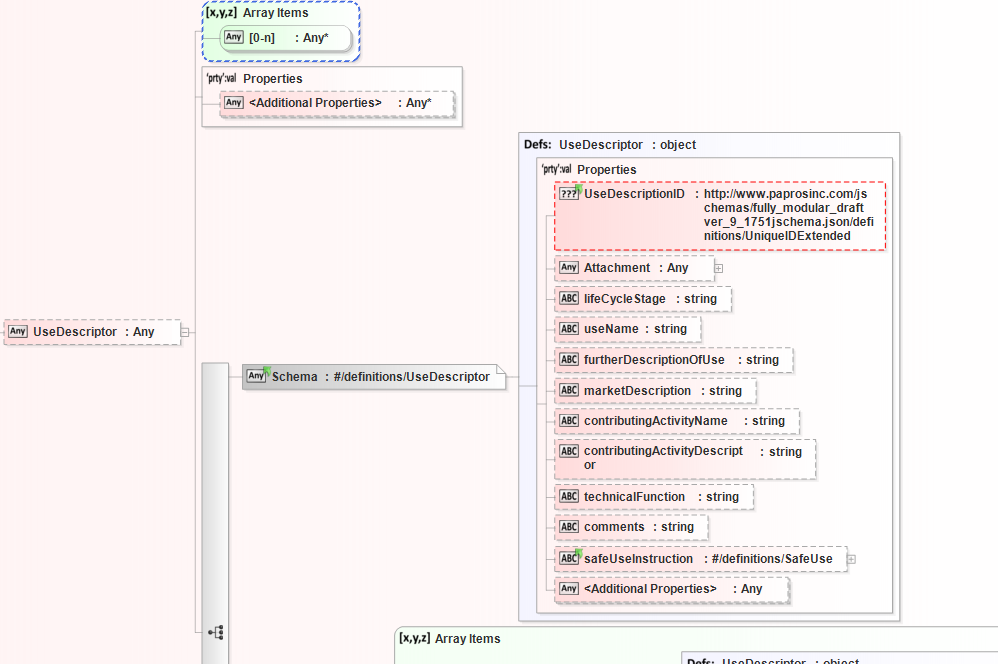Click the ABC icon beside safeUseInstruction
Screen dimensions: 998x664
tap(569, 558)
